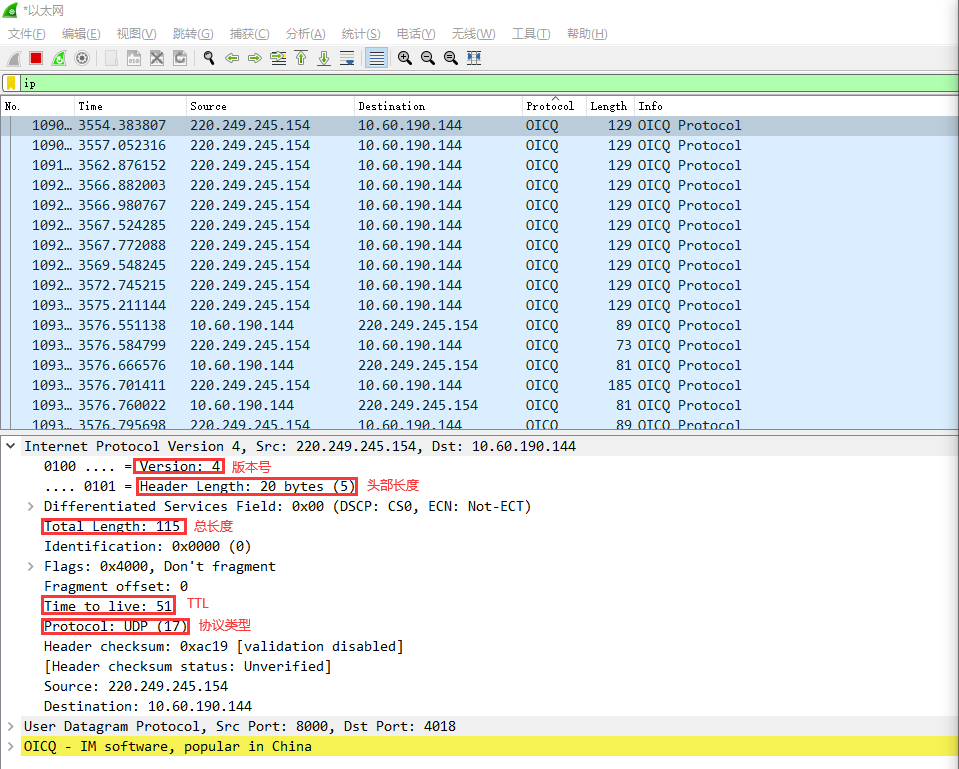Image resolution: width=959 pixels, height=769 pixels.
Task: Select packet at time 3572.745215
Action: click(x=480, y=285)
